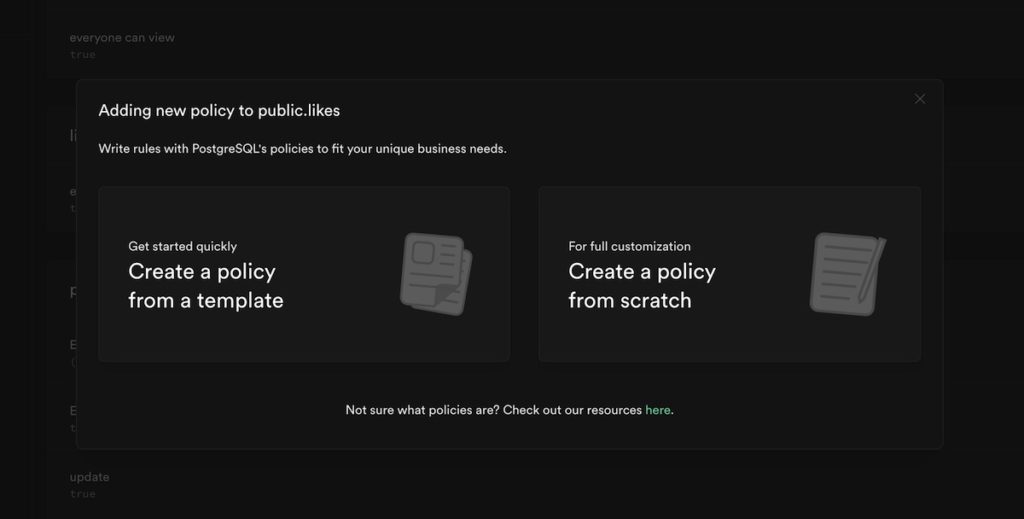Click 'For full customization' label
1024x519 pixels.
pos(630,246)
